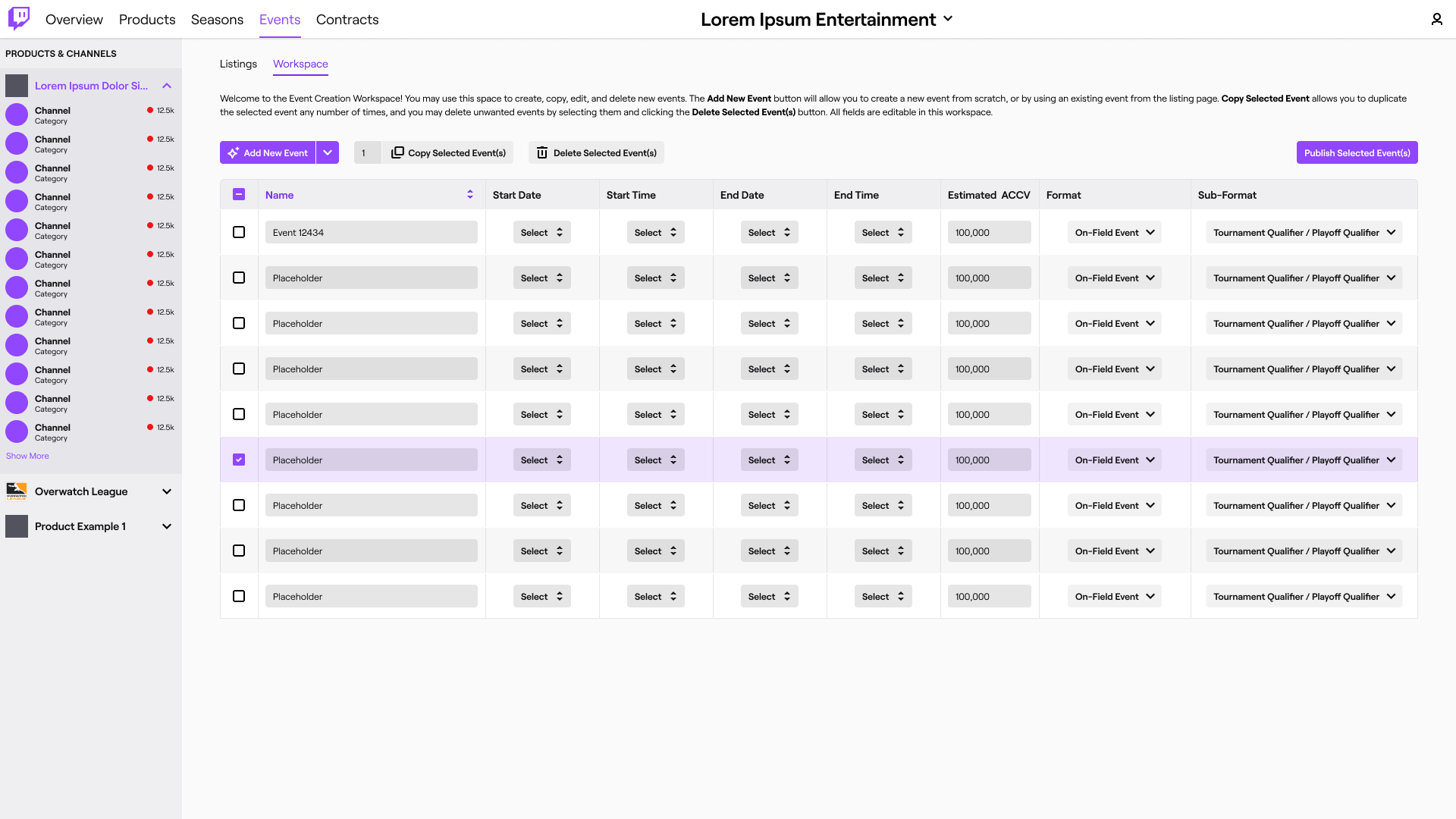Check the checkbox on the Event 12434 row

pos(239,232)
